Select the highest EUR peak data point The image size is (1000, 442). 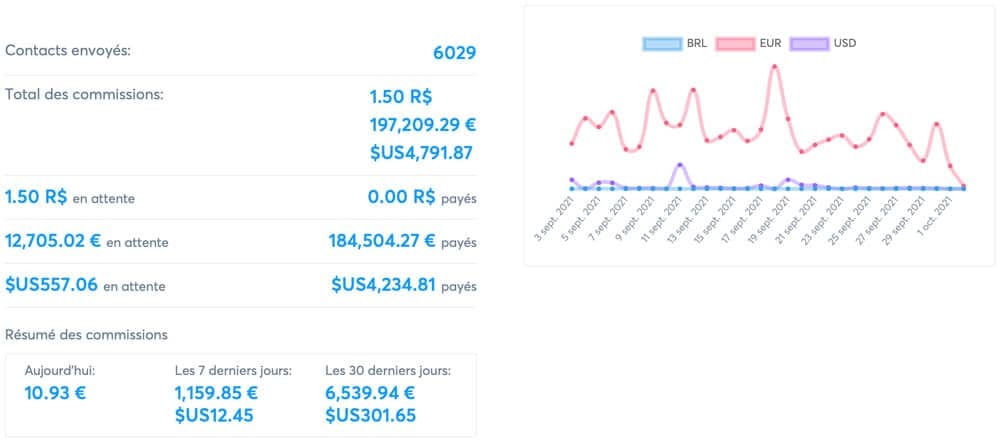[x=774, y=66]
